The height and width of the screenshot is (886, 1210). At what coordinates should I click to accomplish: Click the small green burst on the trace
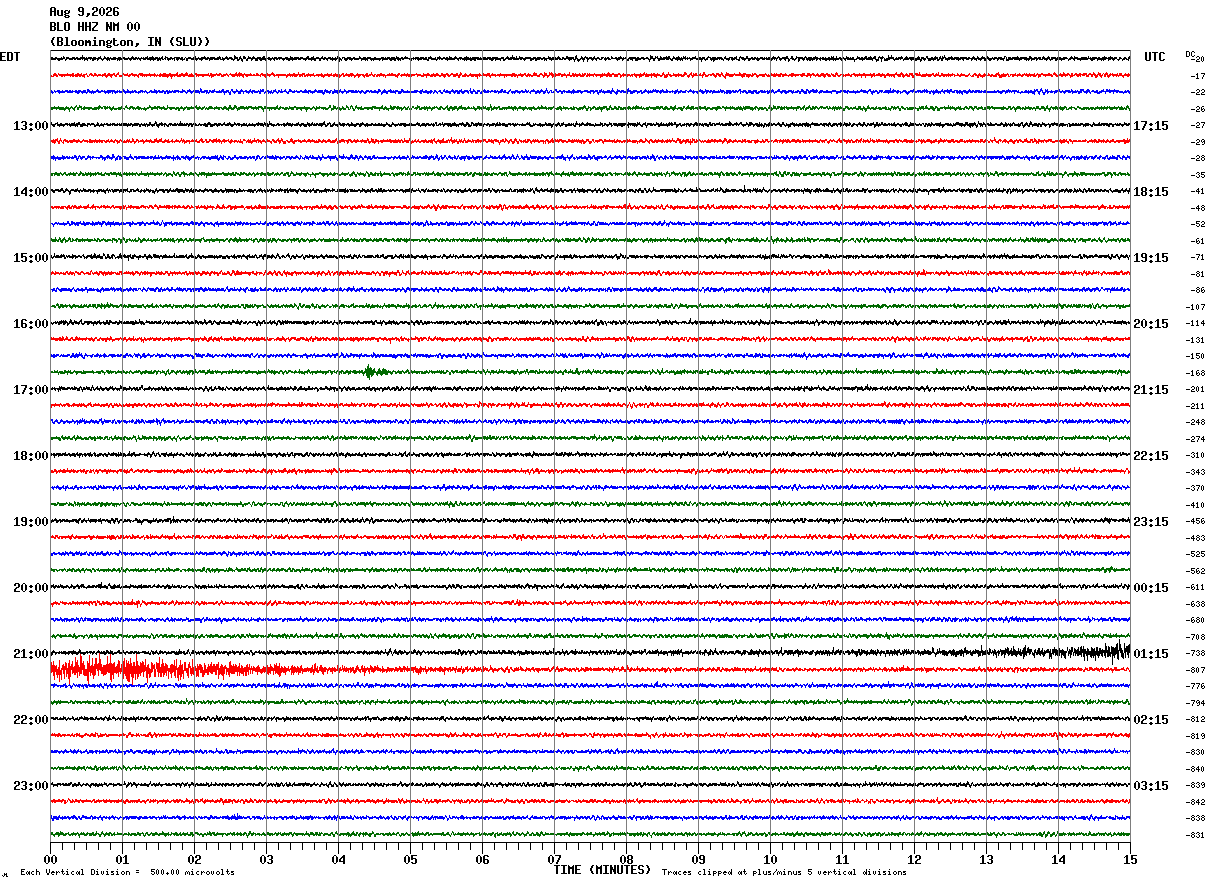[x=376, y=372]
